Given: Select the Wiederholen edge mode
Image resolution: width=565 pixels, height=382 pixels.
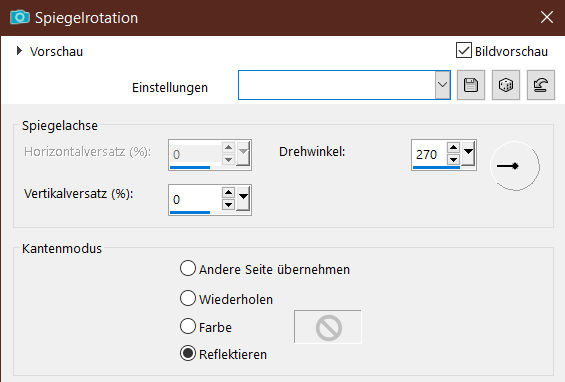Looking at the screenshot, I should [188, 298].
